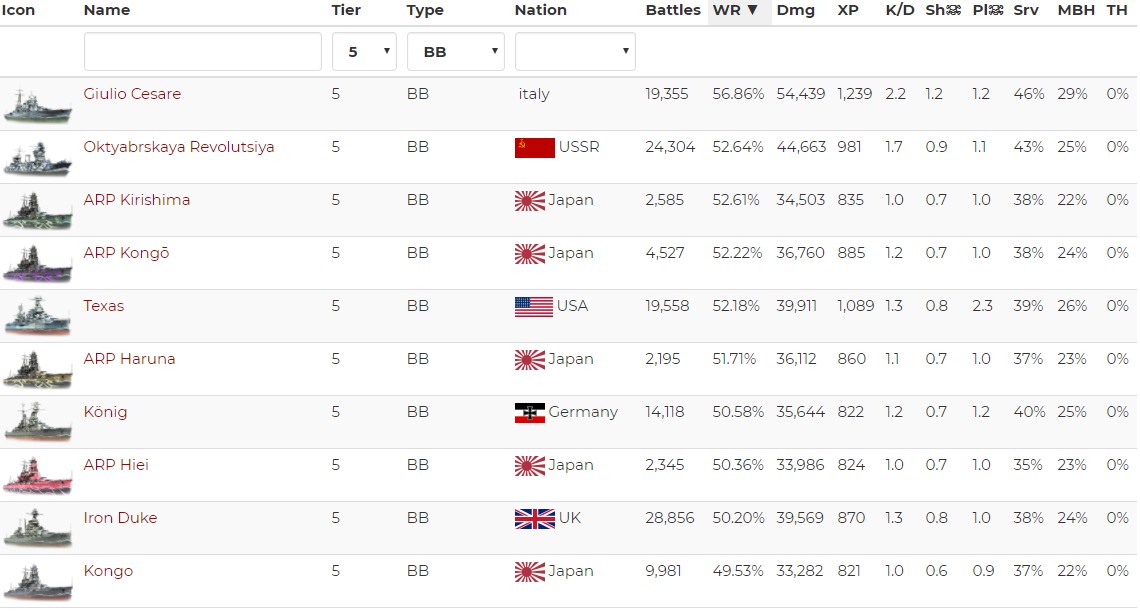Click the Giulio Cesare ship icon
This screenshot has height=611, width=1140.
[x=37, y=105]
